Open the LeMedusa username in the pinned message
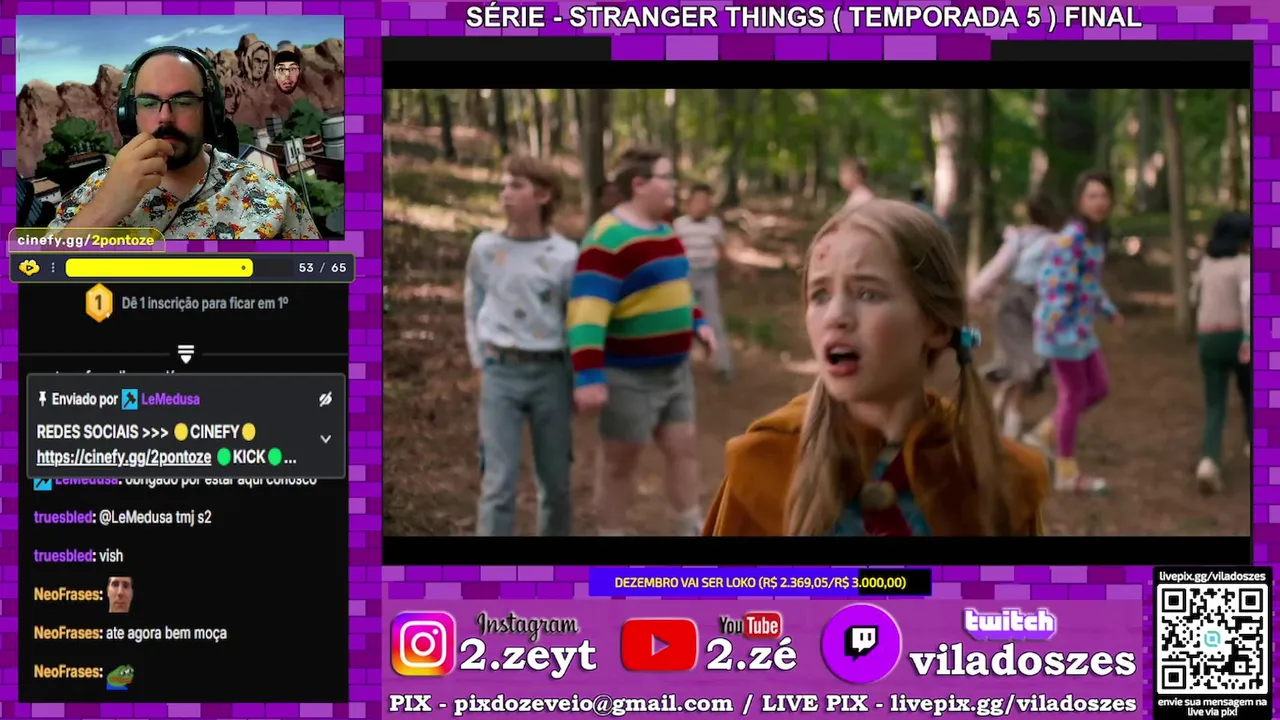Screen dimensions: 1280x720 (170, 399)
